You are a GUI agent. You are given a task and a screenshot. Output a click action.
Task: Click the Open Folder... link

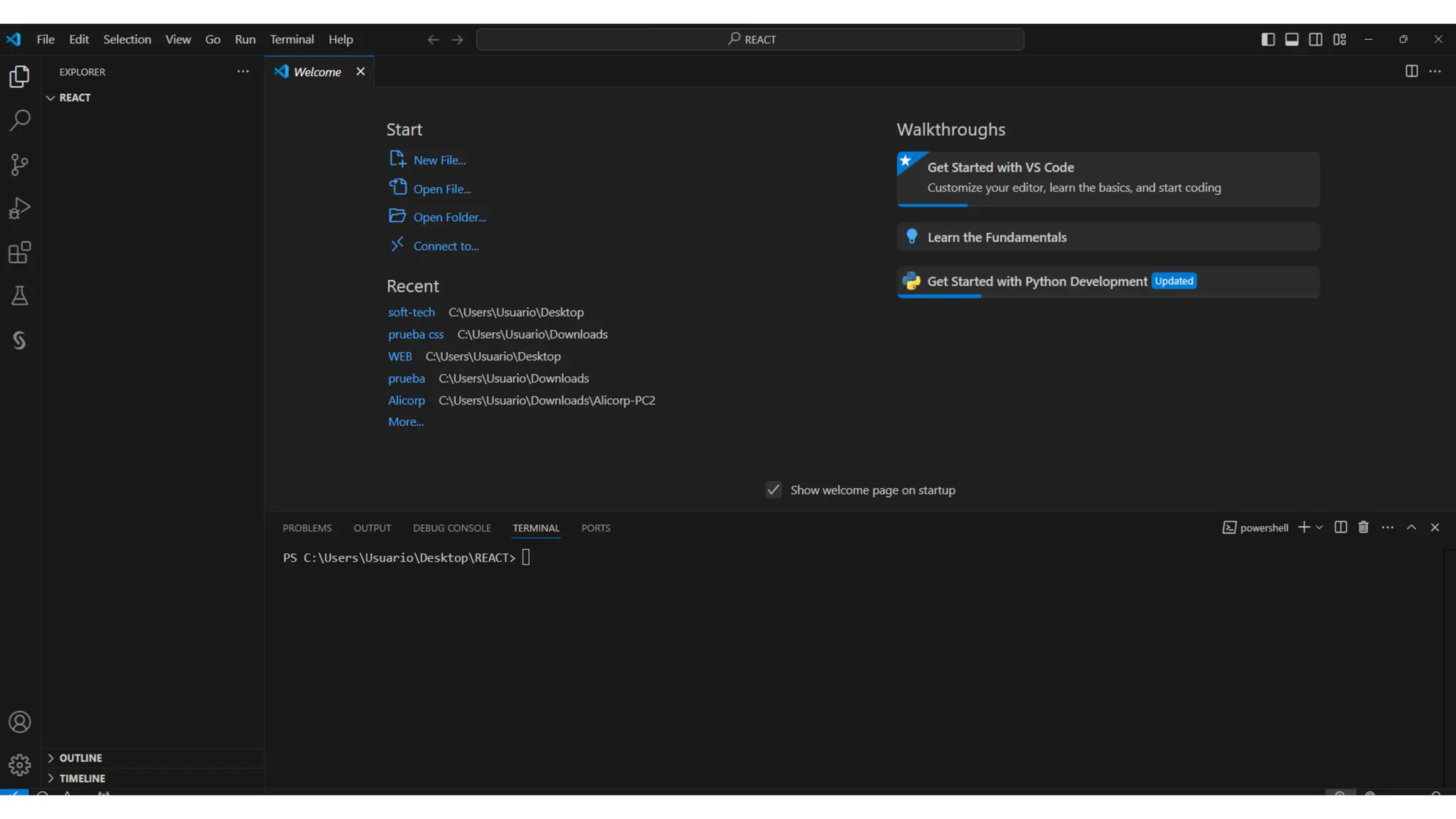point(438,218)
